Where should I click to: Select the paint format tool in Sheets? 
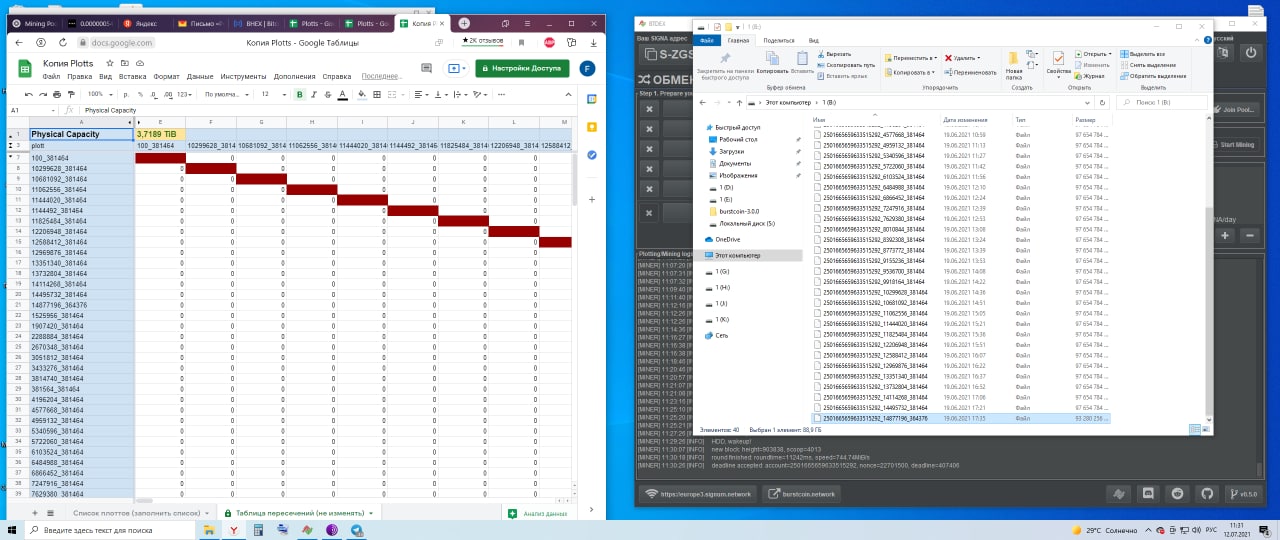coord(72,94)
